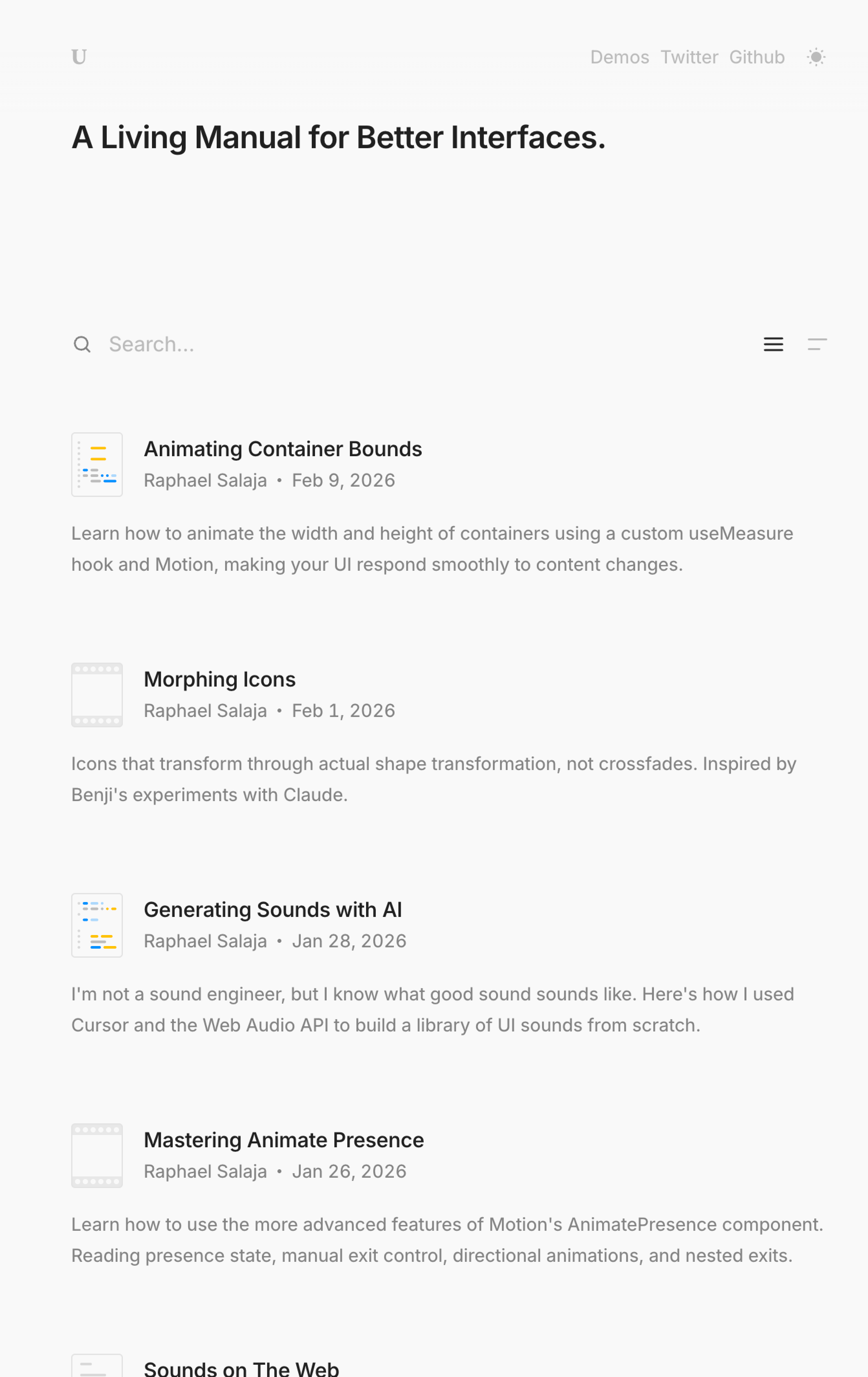Open the Demos page
The height and width of the screenshot is (1377, 868).
(619, 57)
